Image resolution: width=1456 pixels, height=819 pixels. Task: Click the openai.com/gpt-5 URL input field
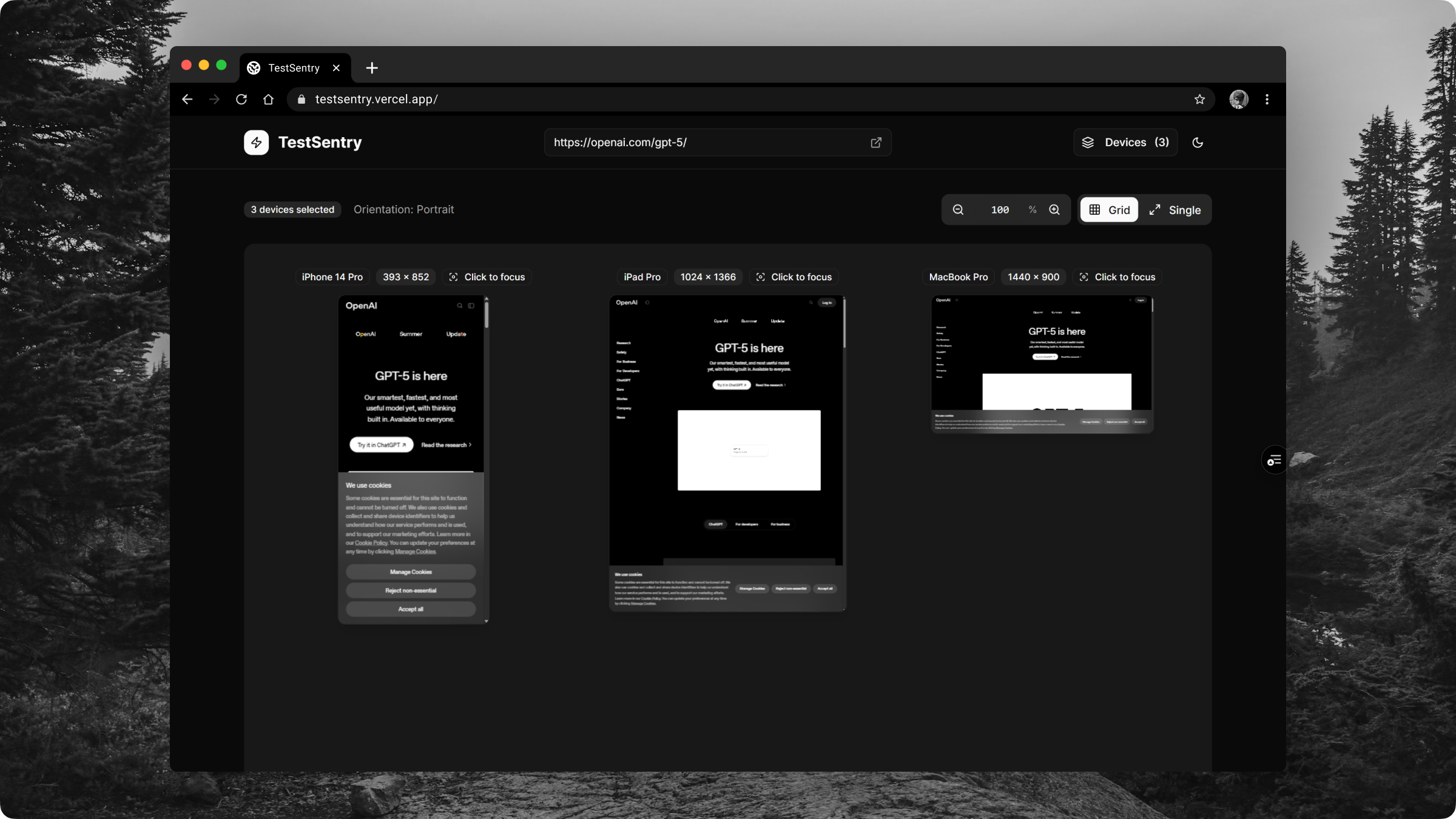click(704, 143)
